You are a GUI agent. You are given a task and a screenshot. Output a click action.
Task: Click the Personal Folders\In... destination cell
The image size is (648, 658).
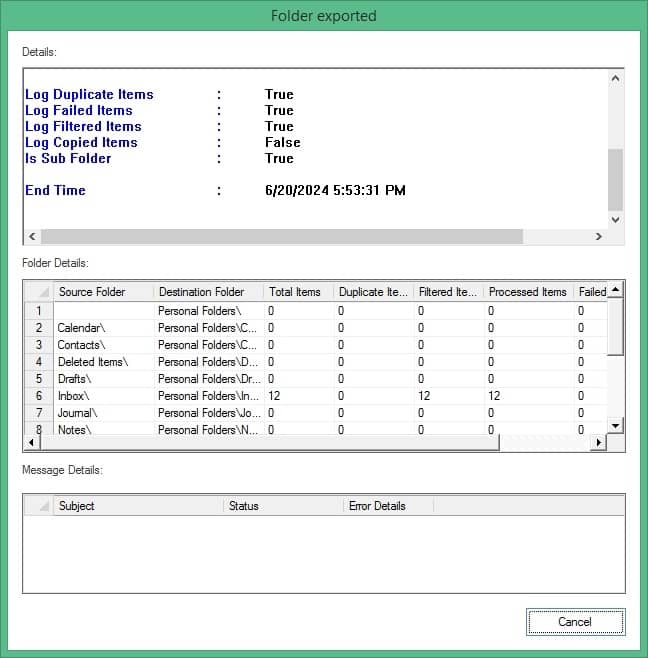pyautogui.click(x=209, y=396)
